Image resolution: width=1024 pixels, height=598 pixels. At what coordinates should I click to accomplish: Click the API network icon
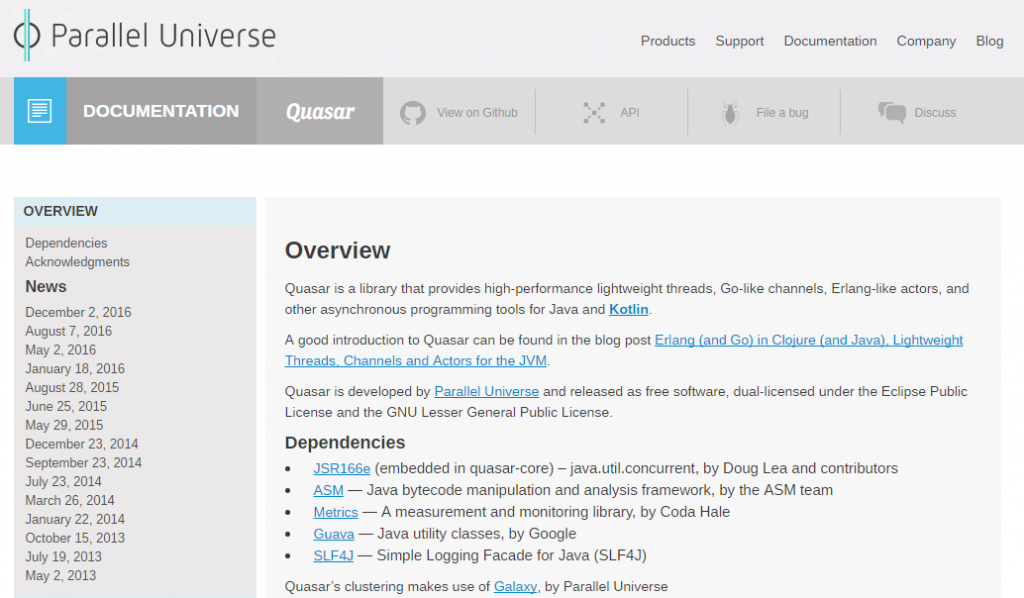(594, 113)
